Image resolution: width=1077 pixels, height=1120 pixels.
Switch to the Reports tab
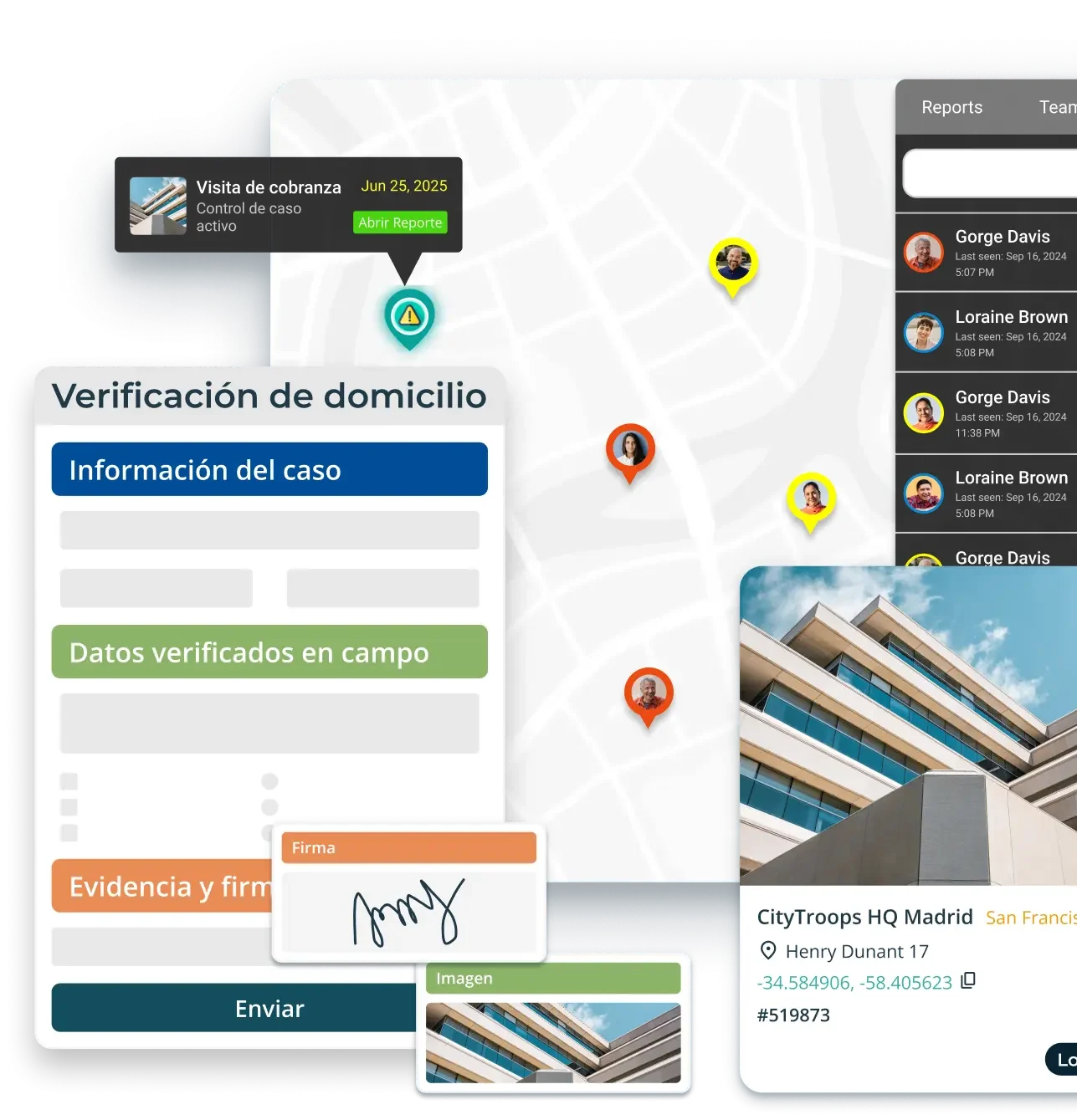951,107
